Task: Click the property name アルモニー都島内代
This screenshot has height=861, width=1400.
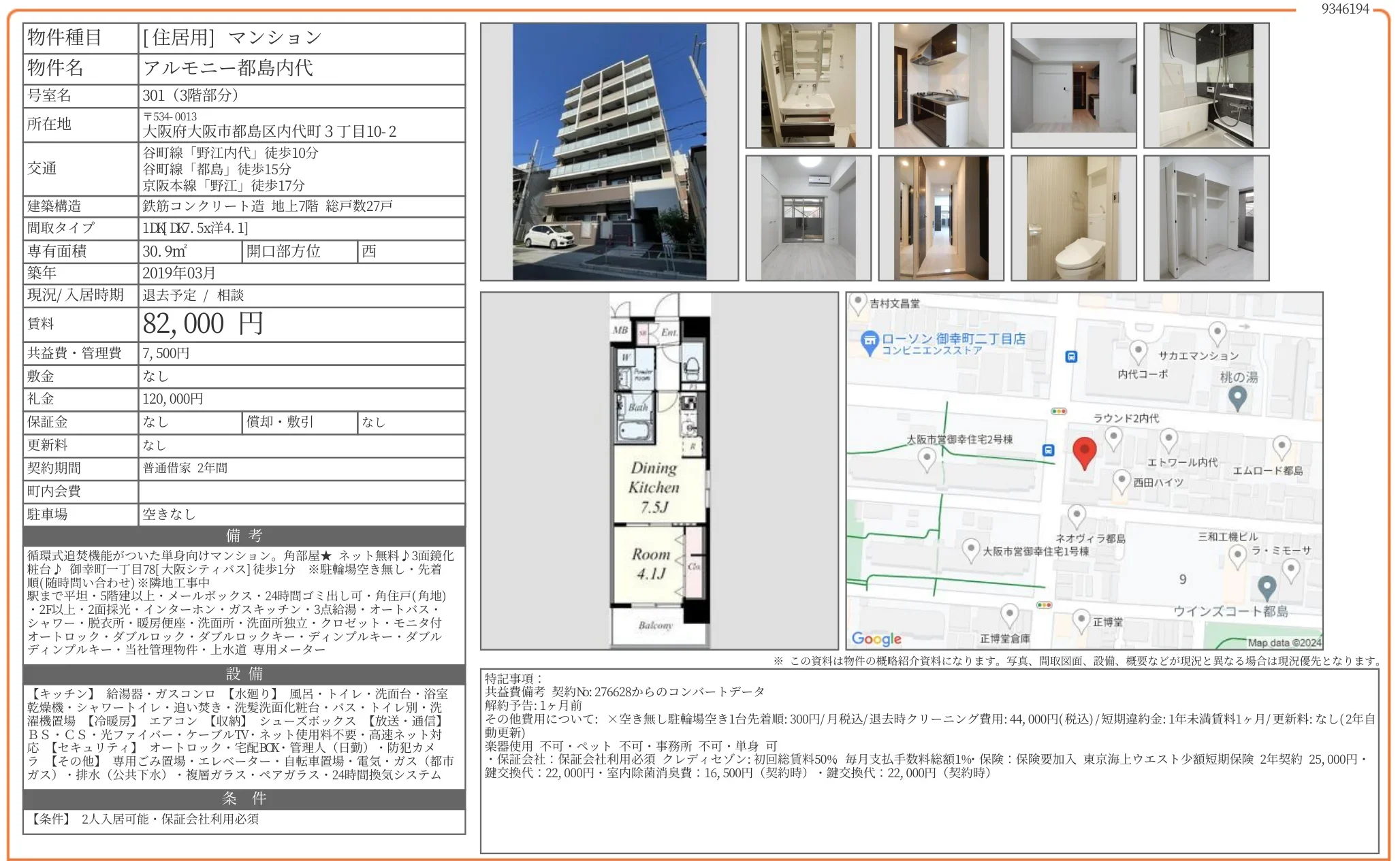Action: [x=228, y=68]
